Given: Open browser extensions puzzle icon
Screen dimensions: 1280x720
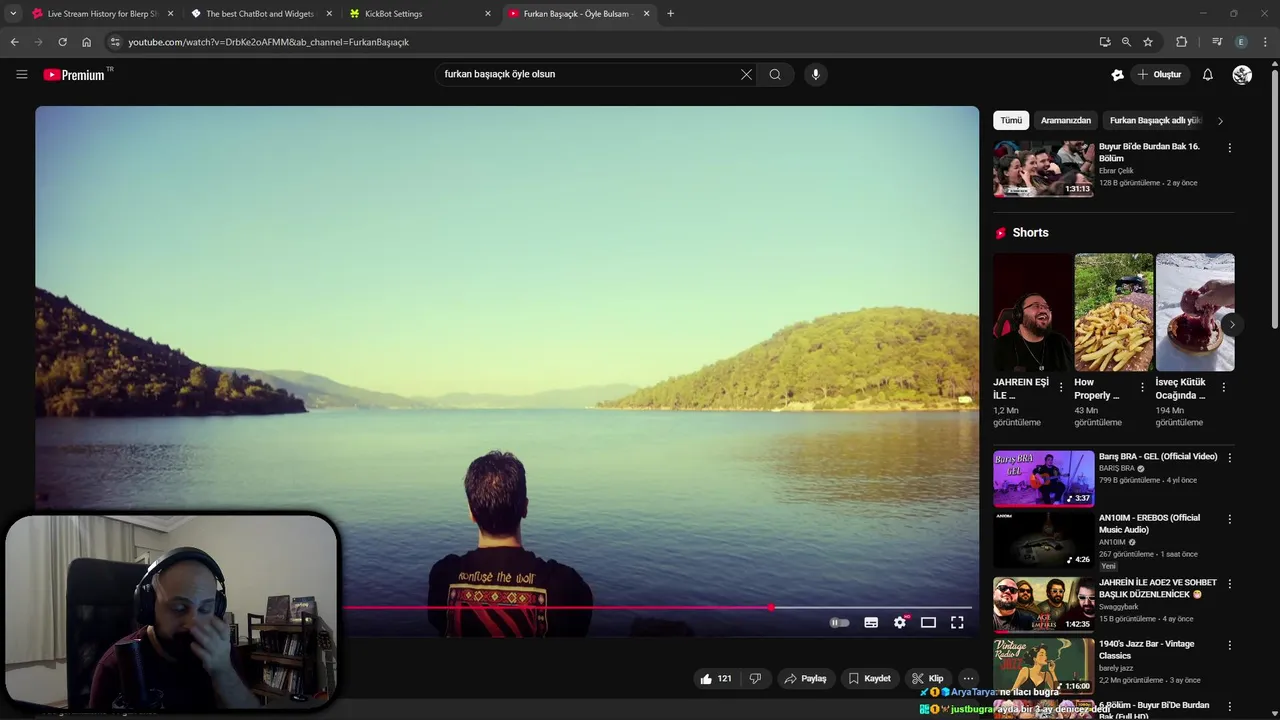Looking at the screenshot, I should pos(1181,42).
